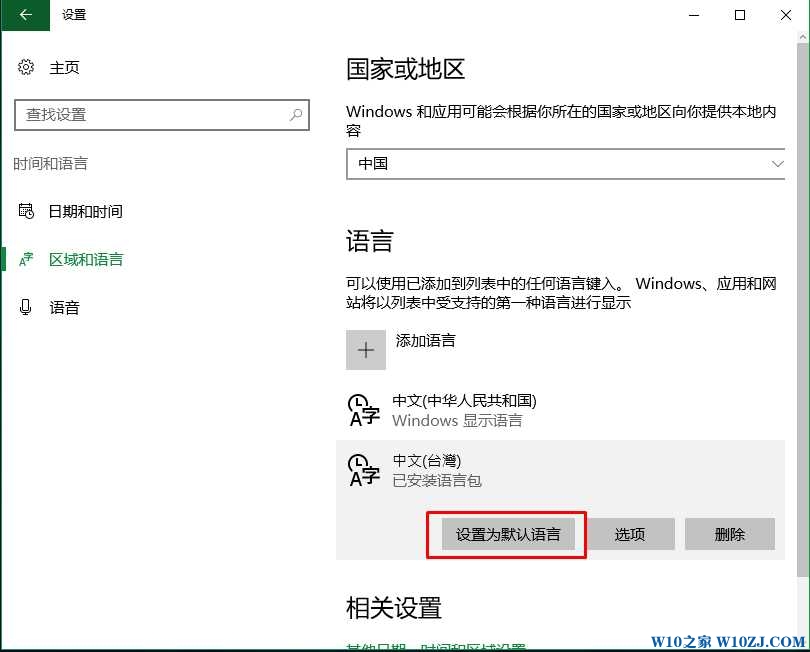Click the 中文(中华人民共和国) language icon

pyautogui.click(x=364, y=410)
